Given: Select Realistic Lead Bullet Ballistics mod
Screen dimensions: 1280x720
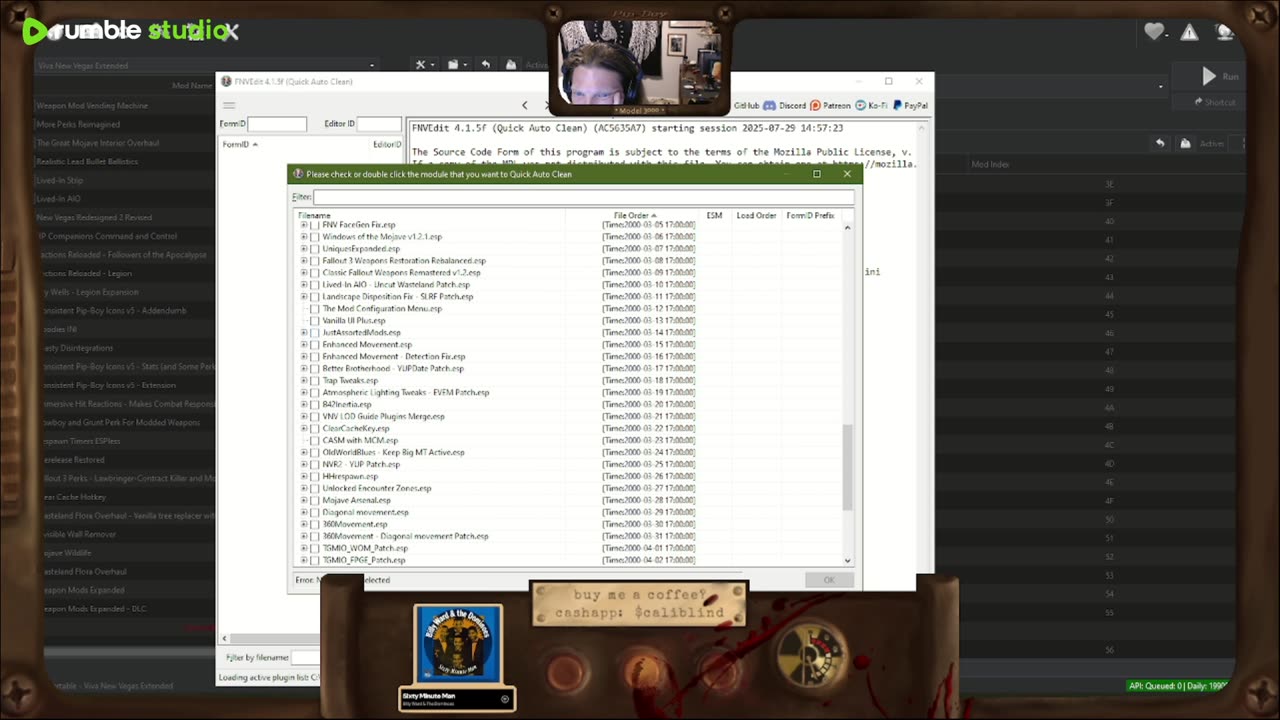Looking at the screenshot, I should (87, 161).
